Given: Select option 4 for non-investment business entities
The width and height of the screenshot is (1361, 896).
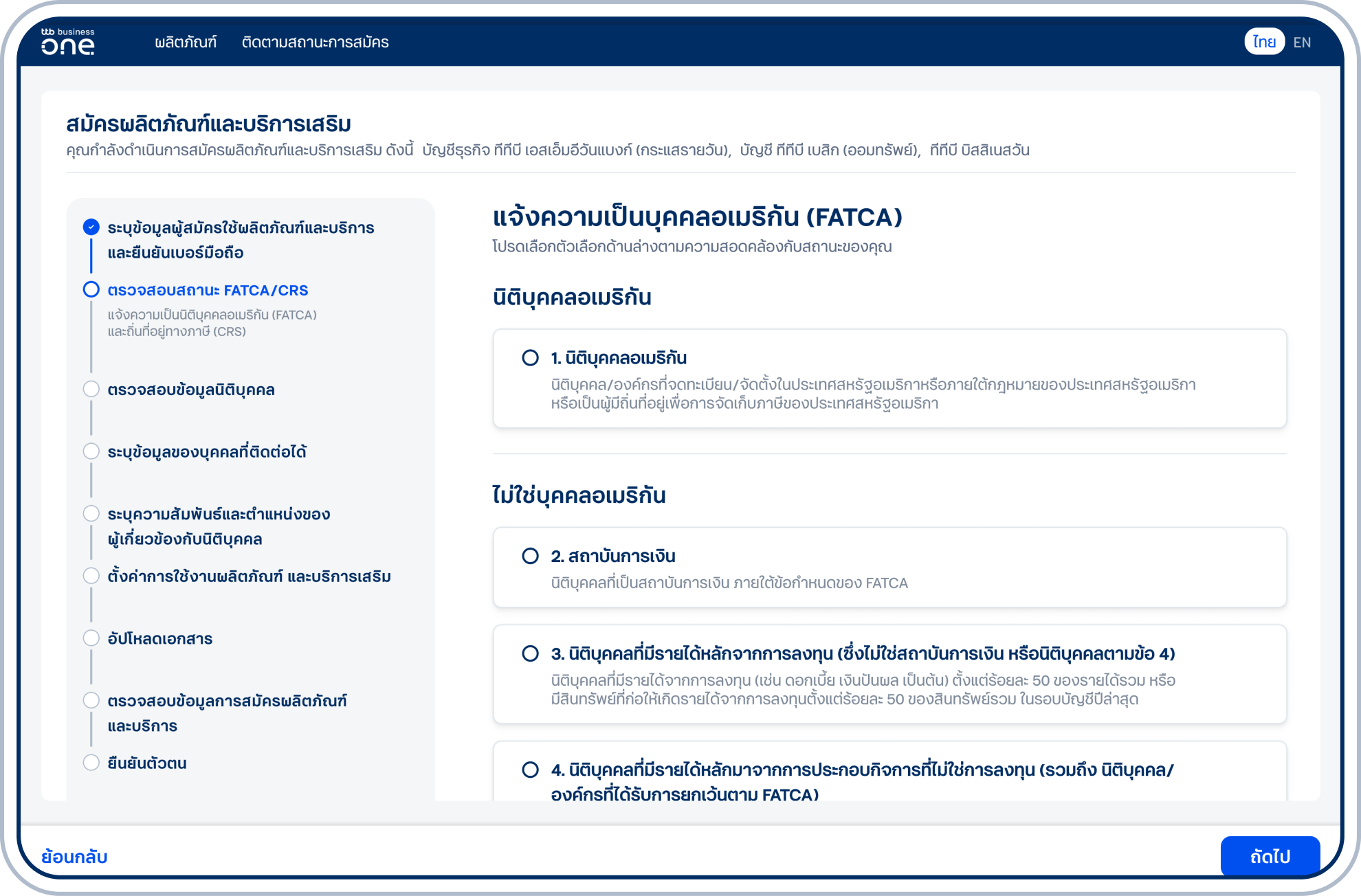Looking at the screenshot, I should [529, 770].
